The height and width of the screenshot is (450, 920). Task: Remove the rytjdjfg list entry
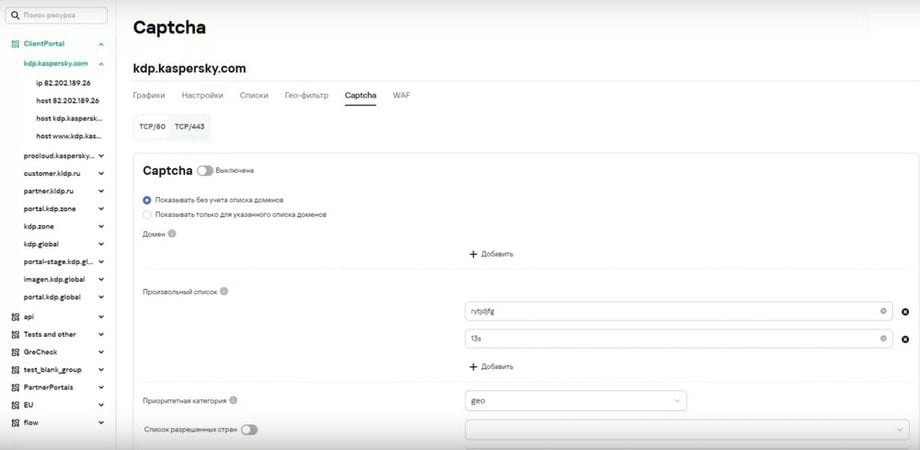coord(905,312)
